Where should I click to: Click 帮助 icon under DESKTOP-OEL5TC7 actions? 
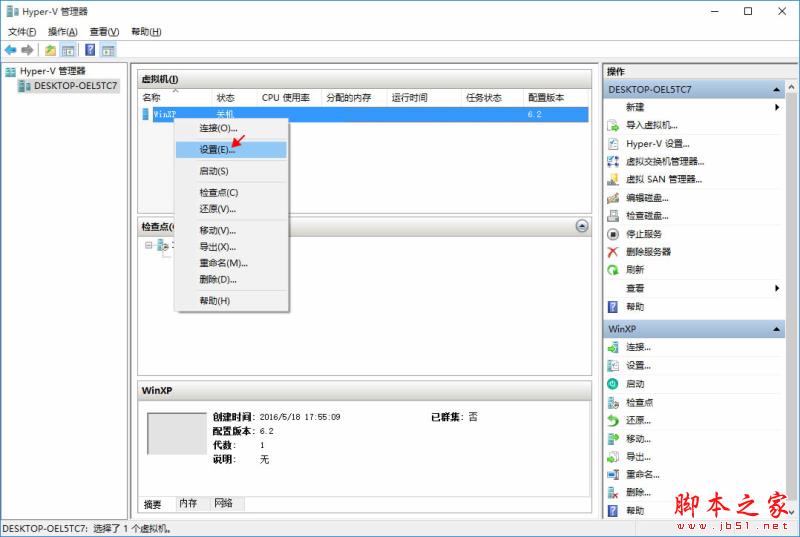pyautogui.click(x=613, y=306)
